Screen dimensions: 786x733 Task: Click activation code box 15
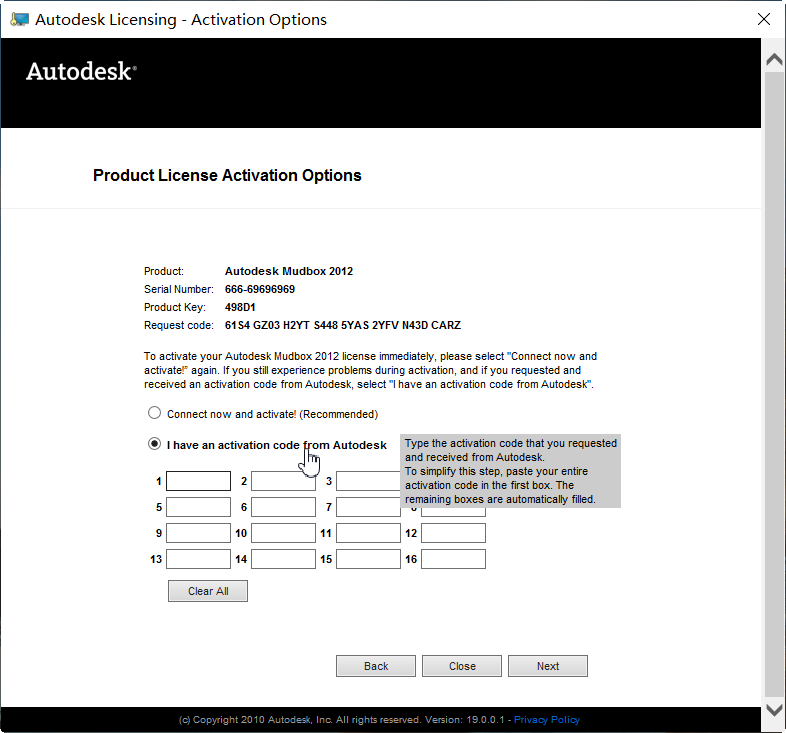(368, 559)
